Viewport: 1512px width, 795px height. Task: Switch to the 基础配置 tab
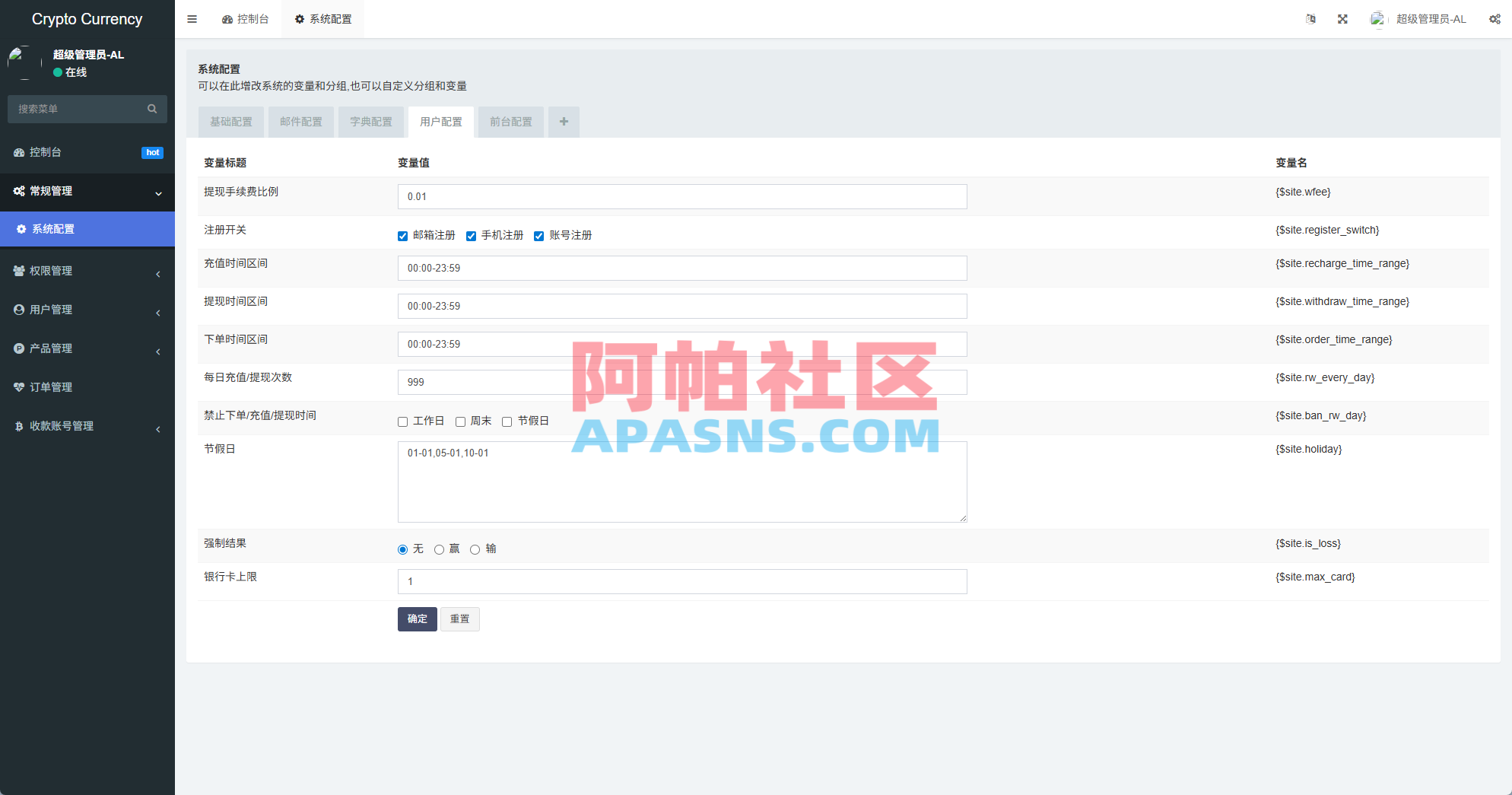(231, 122)
